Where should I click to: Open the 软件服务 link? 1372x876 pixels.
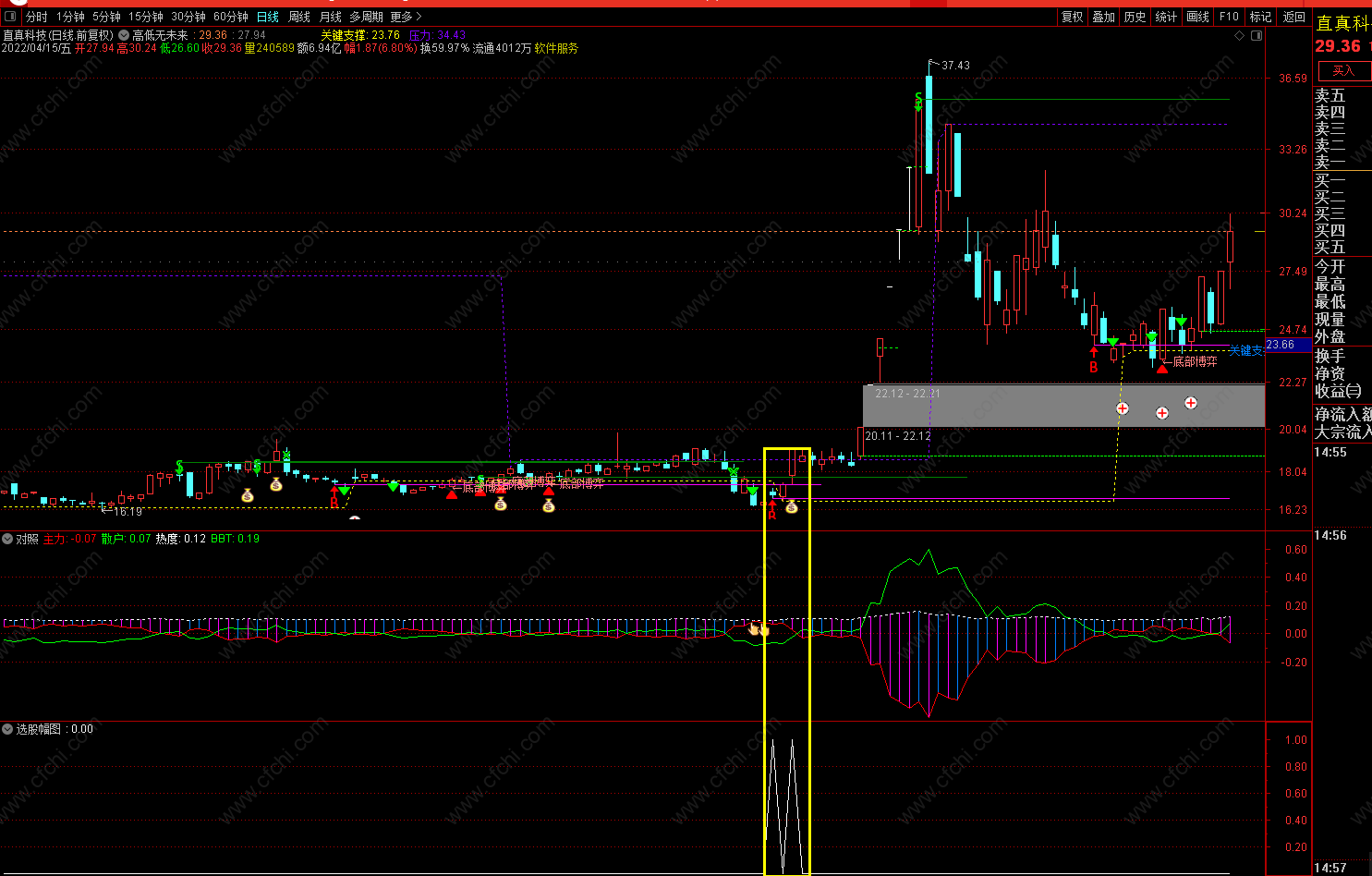coord(556,48)
